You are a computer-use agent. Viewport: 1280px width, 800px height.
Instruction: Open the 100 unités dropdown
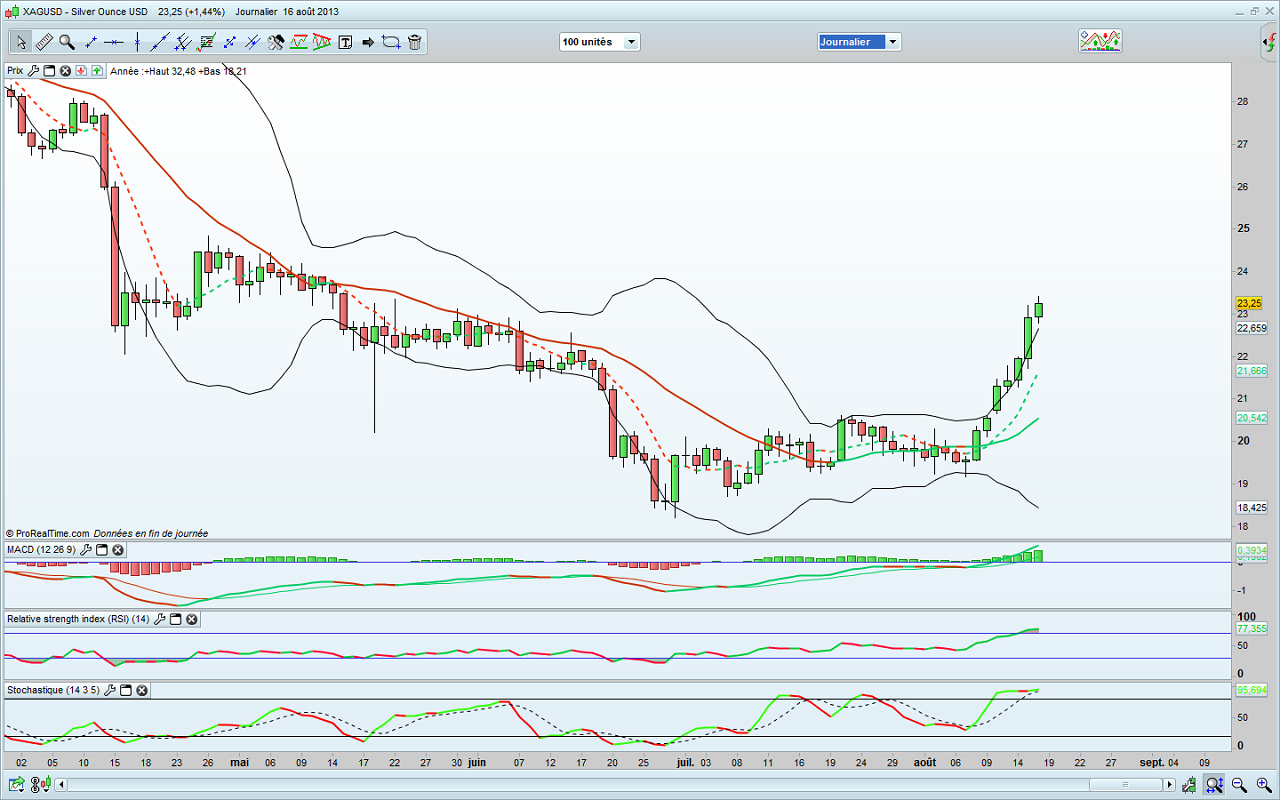[x=631, y=42]
